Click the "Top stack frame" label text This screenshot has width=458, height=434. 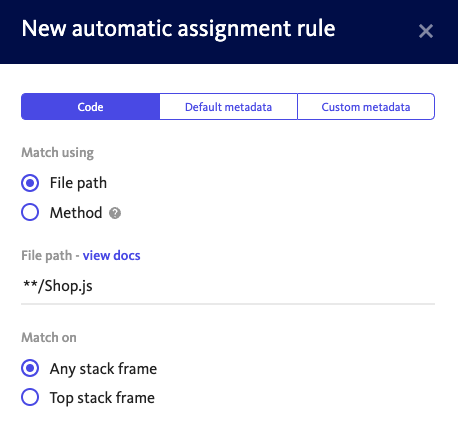click(x=102, y=398)
